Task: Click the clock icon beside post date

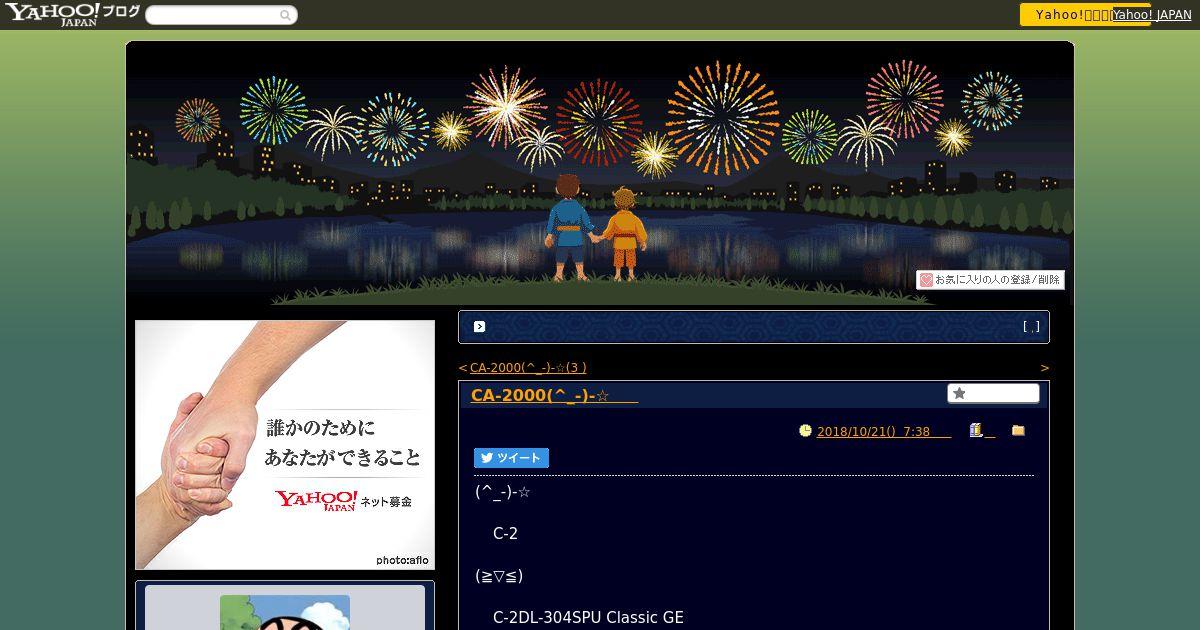Action: pyautogui.click(x=805, y=430)
